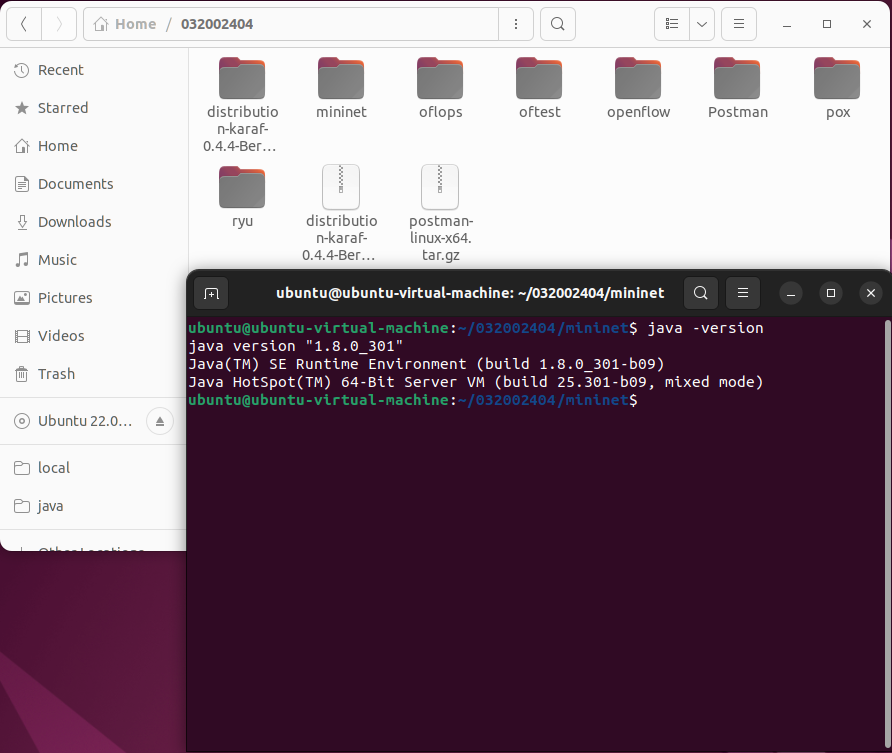The image size is (892, 753).
Task: Open Documents in the sidebar
Action: pos(94,184)
